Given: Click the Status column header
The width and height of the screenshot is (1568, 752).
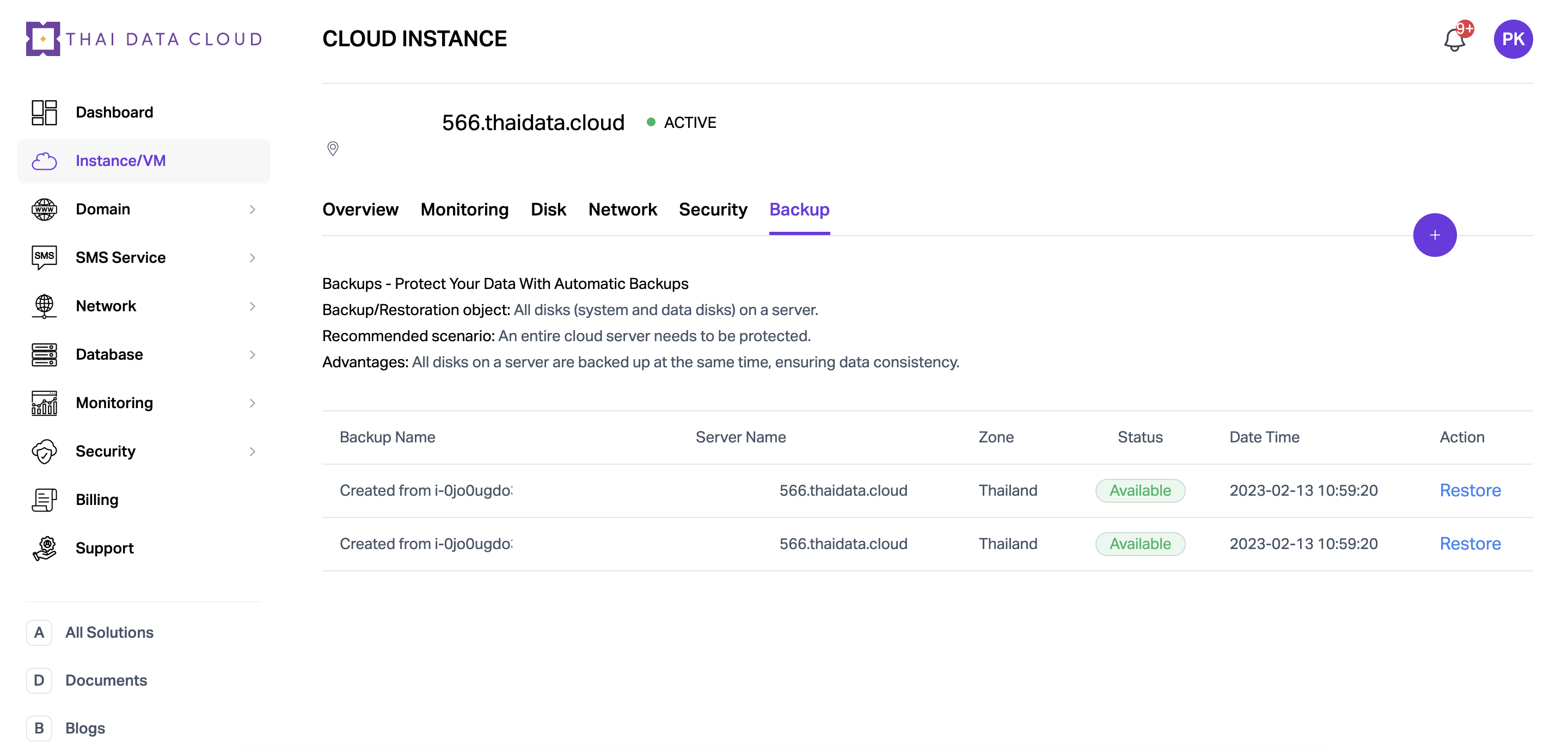Looking at the screenshot, I should click(1140, 437).
